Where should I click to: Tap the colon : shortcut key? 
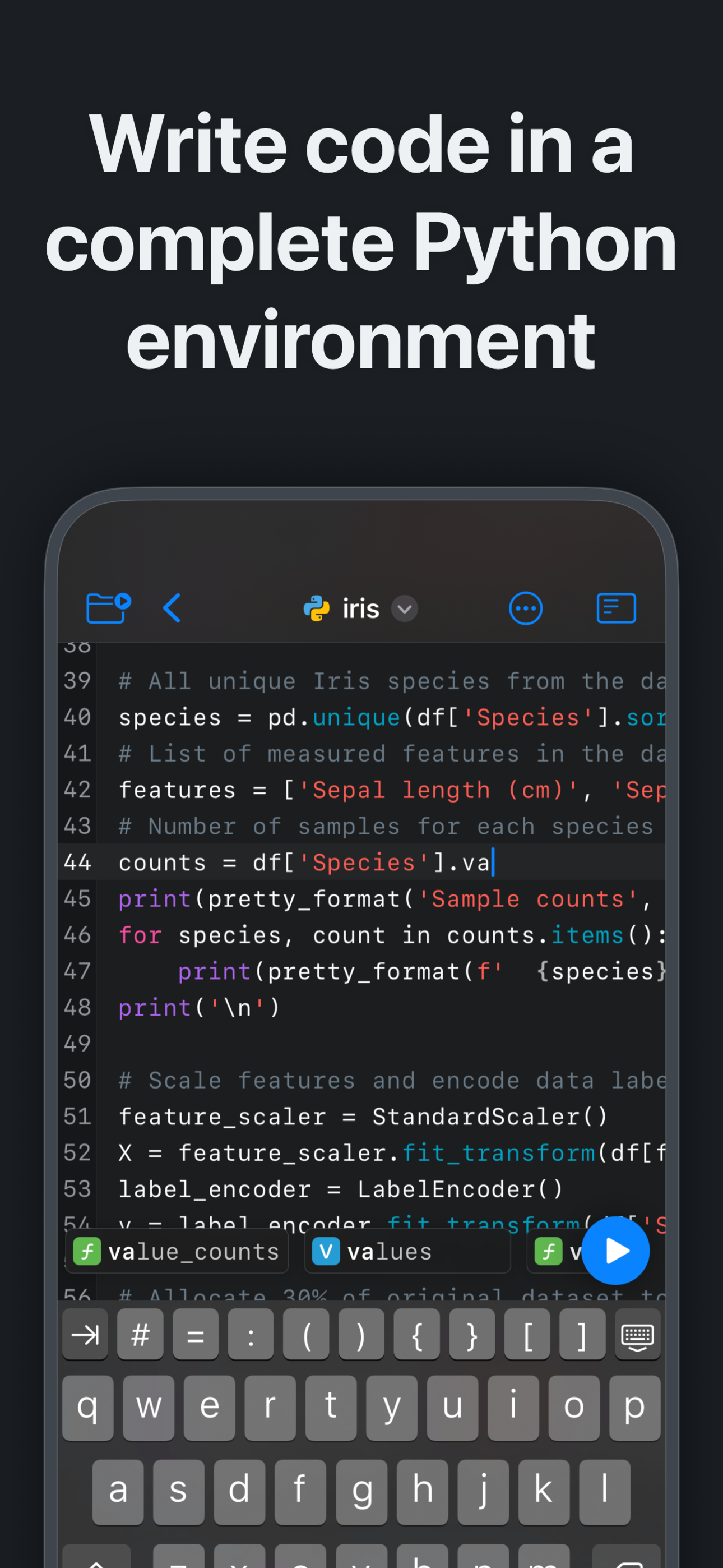point(251,1335)
